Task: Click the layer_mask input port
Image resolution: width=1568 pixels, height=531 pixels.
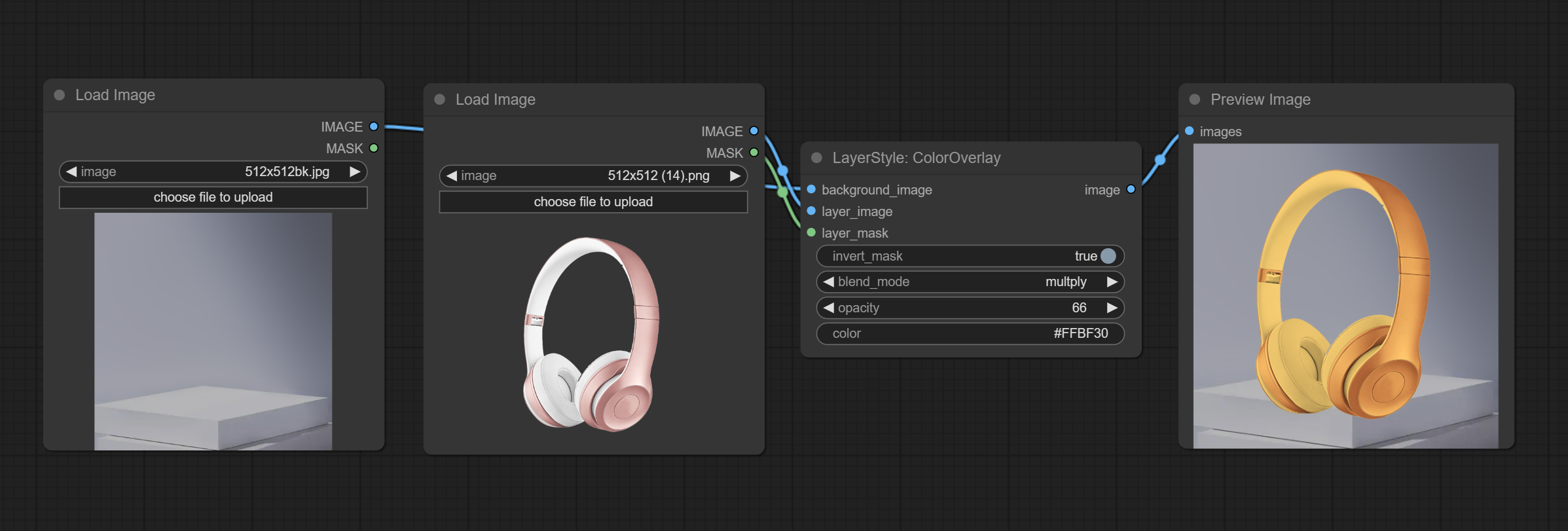Action: (x=811, y=232)
